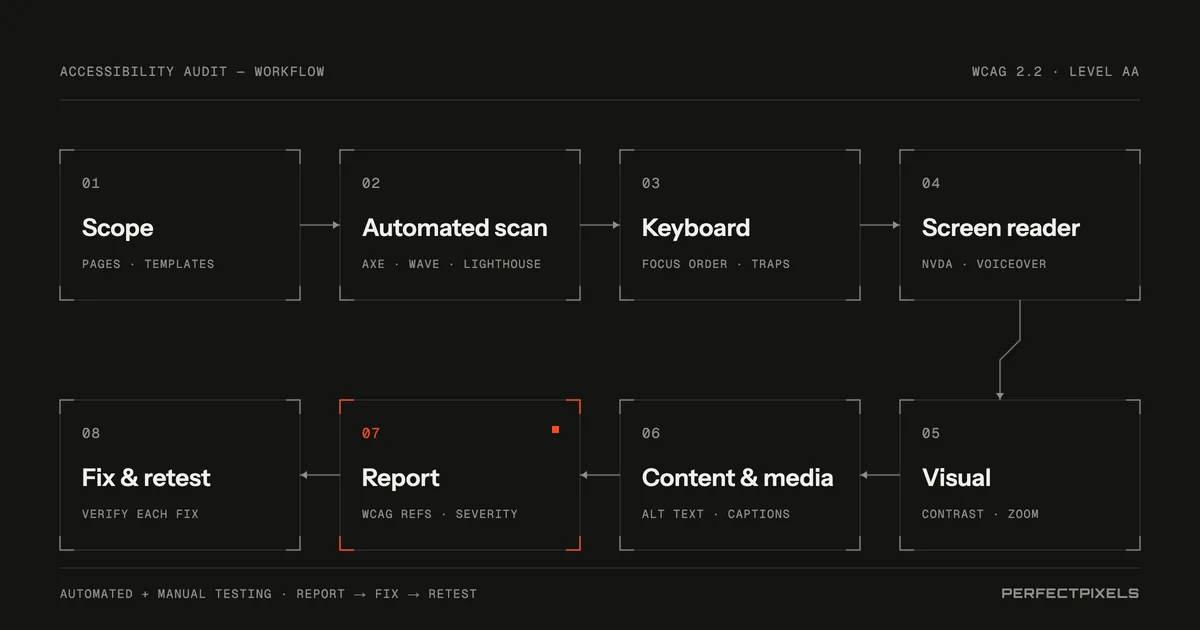Click the 'Scope' step heading
This screenshot has width=1200, height=630.
tap(118, 228)
